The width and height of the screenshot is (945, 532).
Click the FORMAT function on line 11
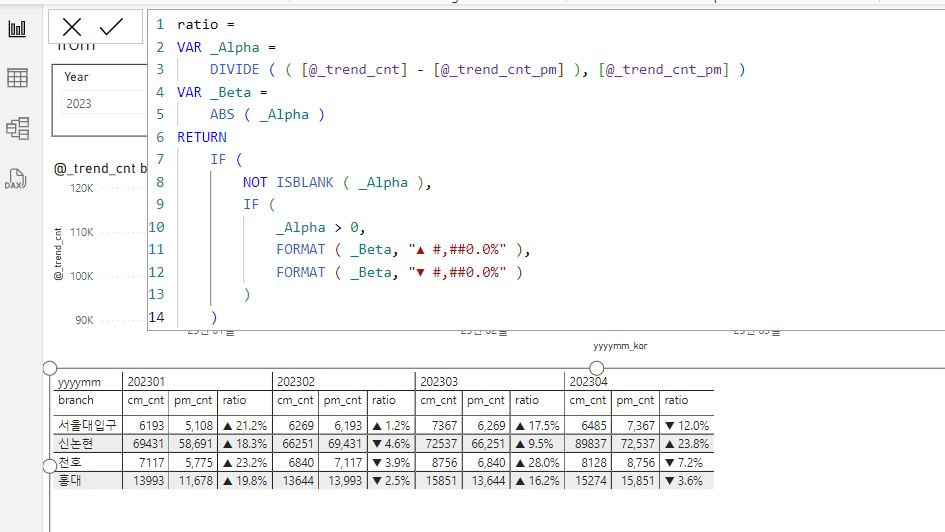pyautogui.click(x=301, y=249)
